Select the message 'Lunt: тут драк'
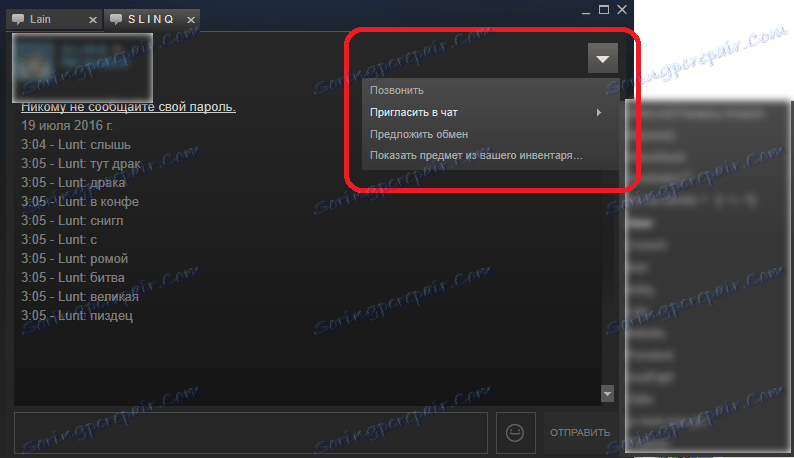 [81, 164]
